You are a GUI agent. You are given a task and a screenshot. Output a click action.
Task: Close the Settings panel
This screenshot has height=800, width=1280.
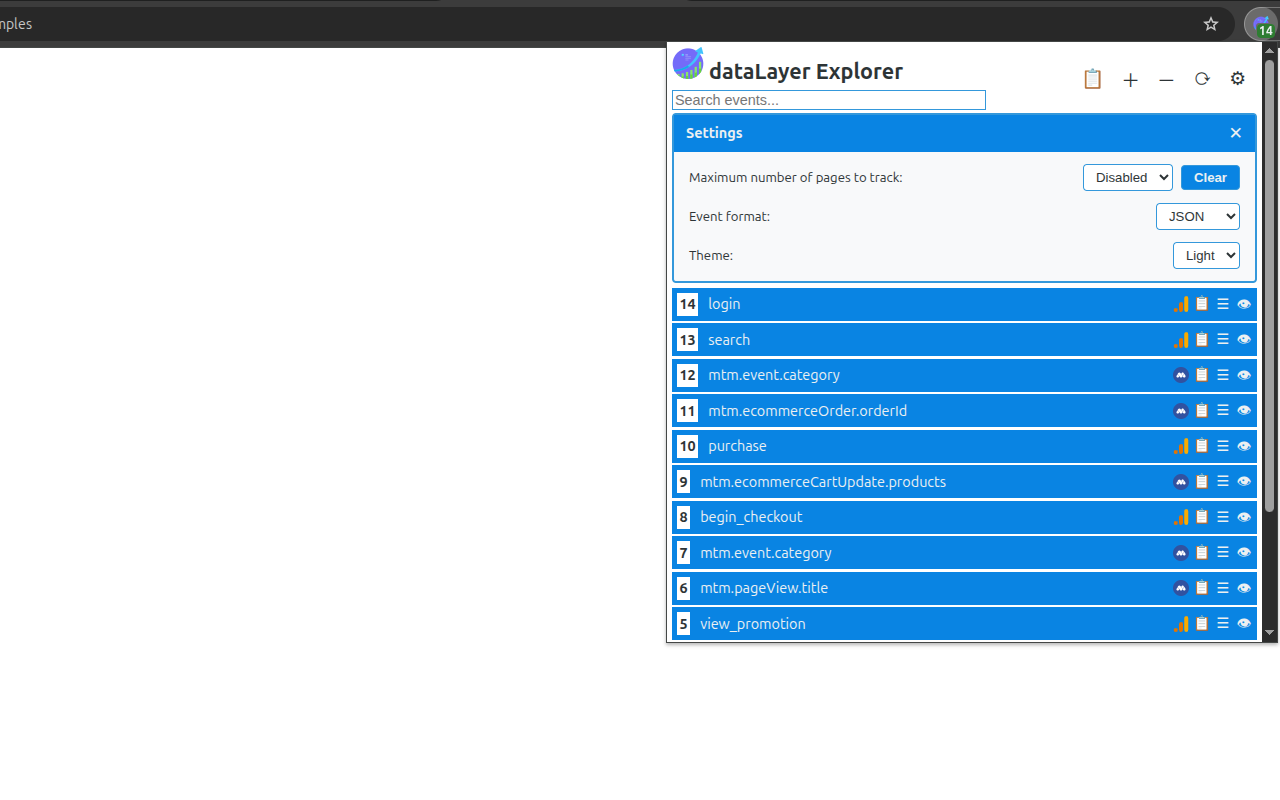[1235, 133]
